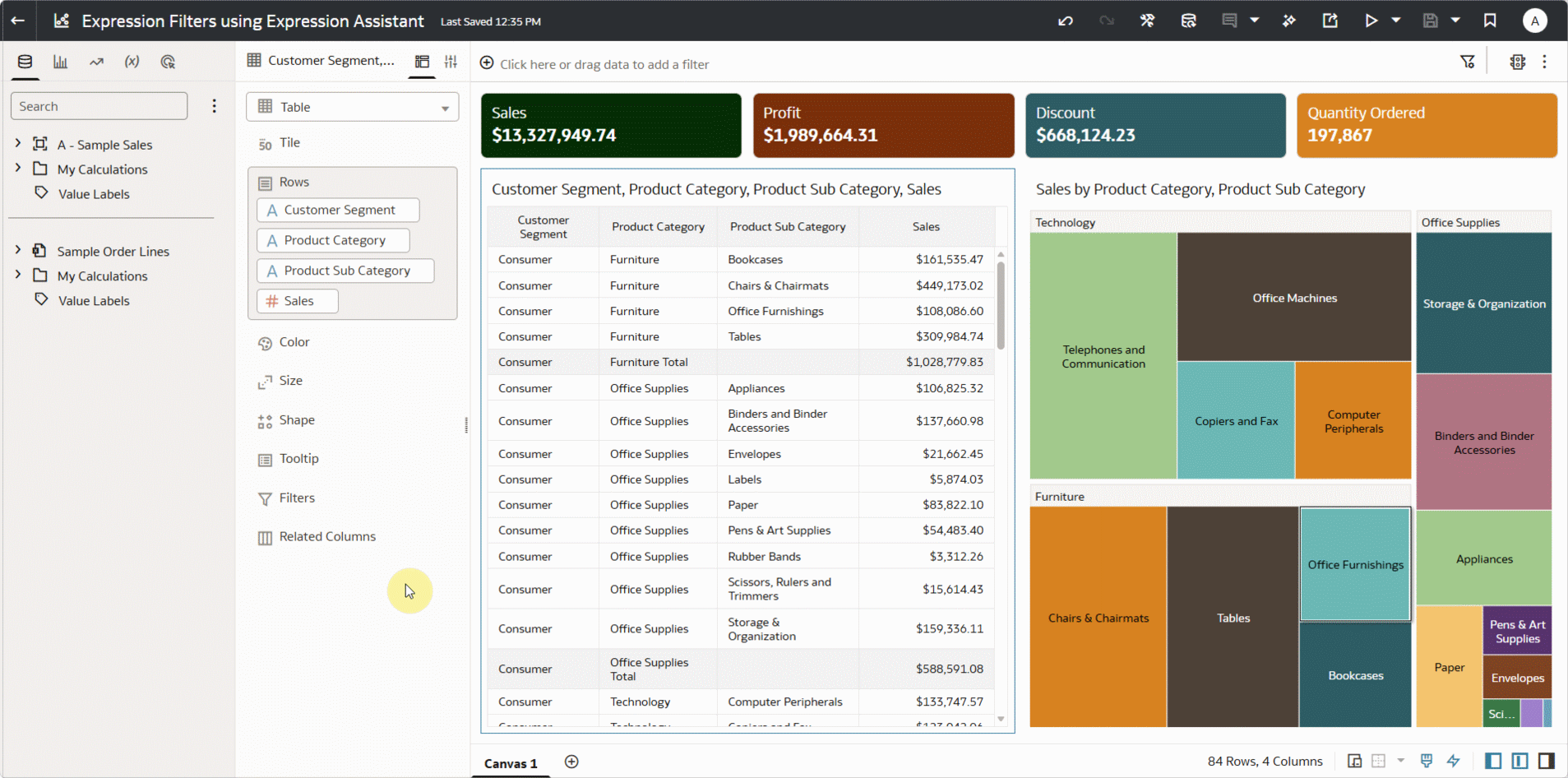Open the notes dropdown arrow

(x=1255, y=21)
